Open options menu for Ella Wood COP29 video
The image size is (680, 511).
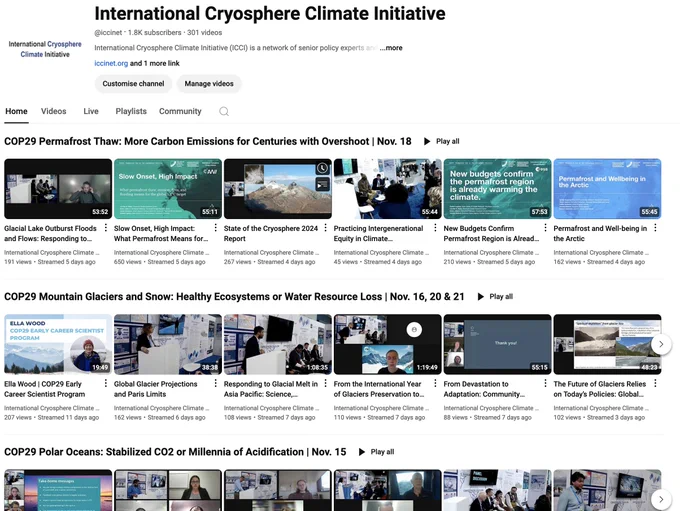pyautogui.click(x=105, y=383)
